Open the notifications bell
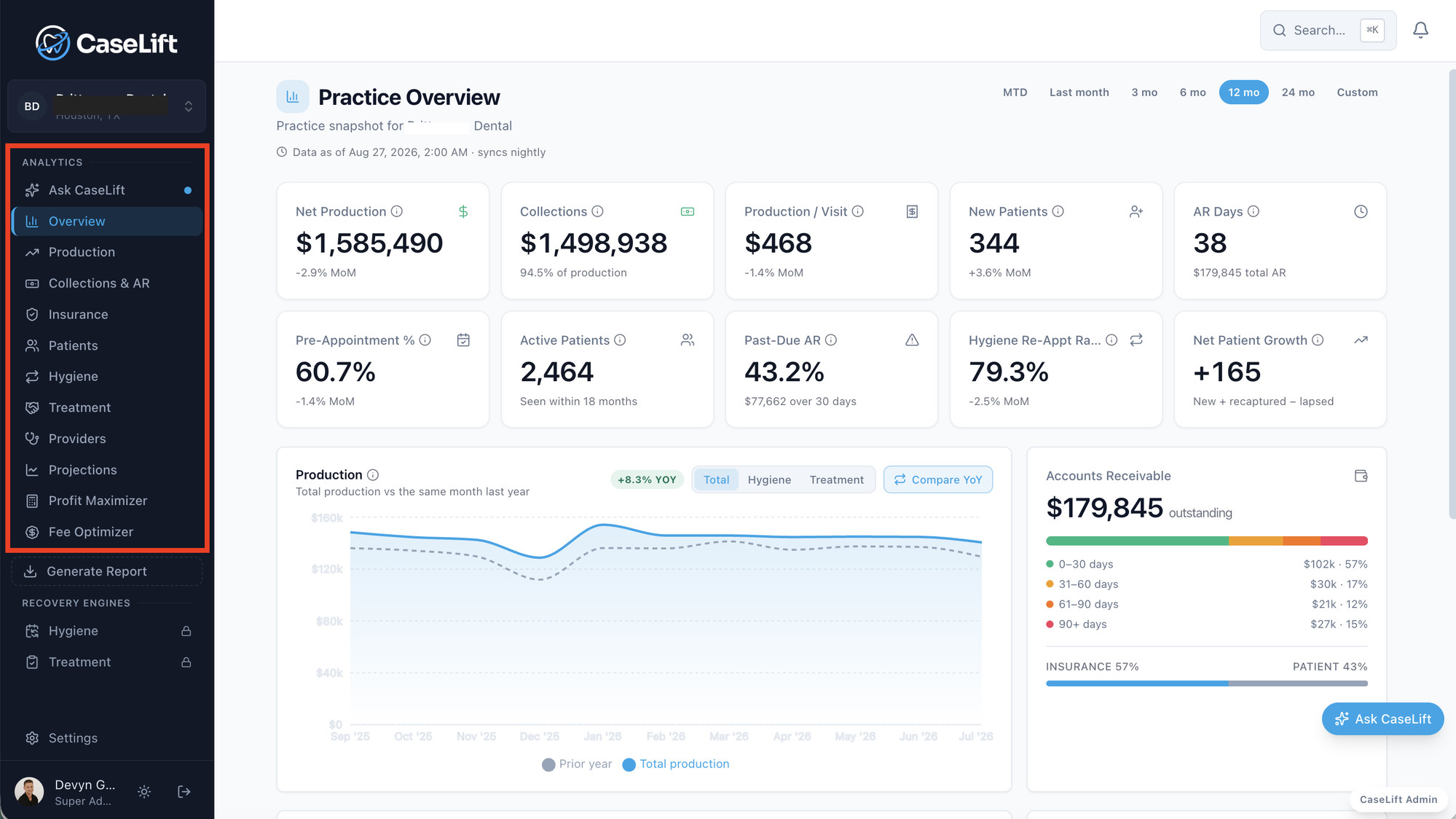Image resolution: width=1456 pixels, height=819 pixels. coord(1420,30)
